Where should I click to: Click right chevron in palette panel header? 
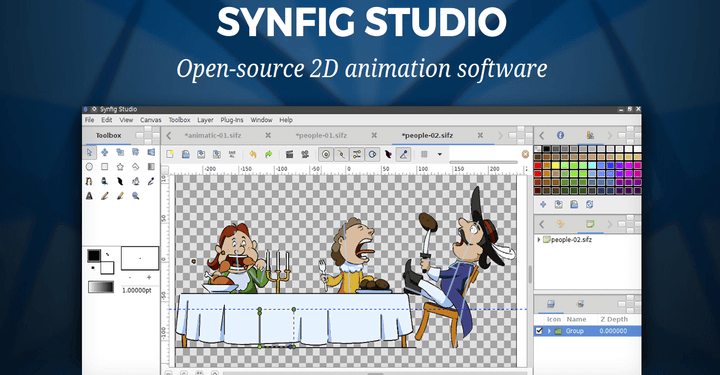click(610, 135)
